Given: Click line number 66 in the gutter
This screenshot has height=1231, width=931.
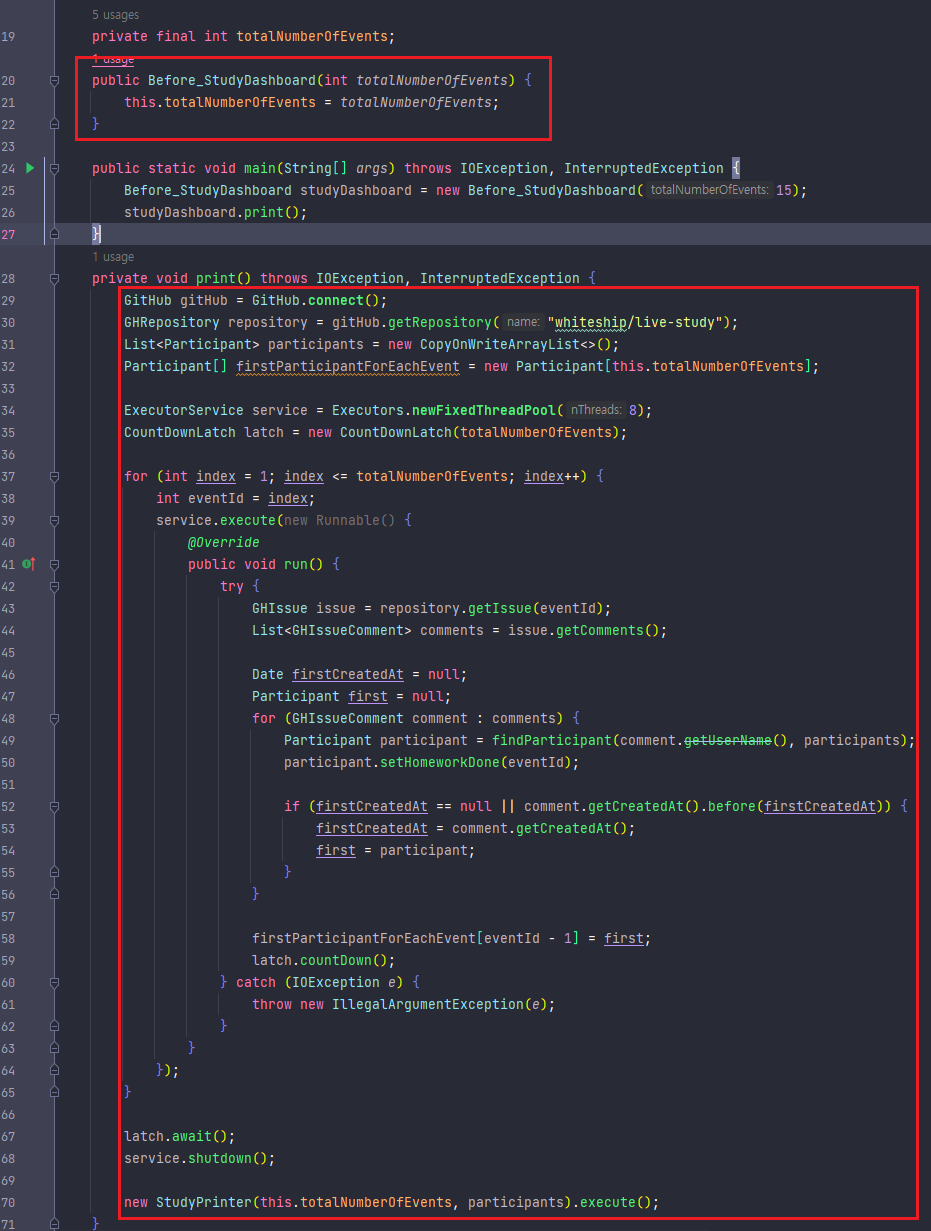Looking at the screenshot, I should click(x=8, y=1114).
